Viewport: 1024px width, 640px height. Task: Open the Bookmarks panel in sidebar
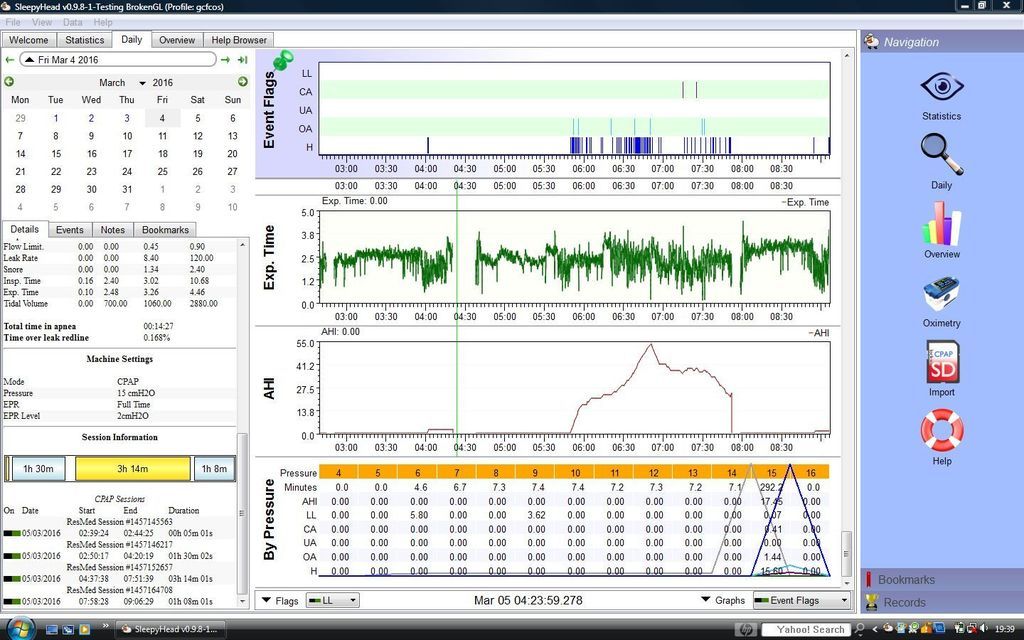point(942,579)
